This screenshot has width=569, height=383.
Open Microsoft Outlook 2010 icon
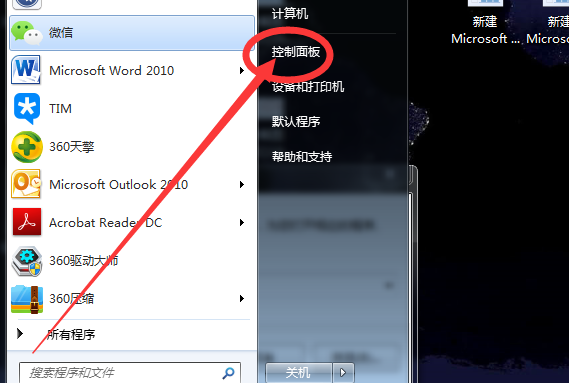pyautogui.click(x=26, y=184)
